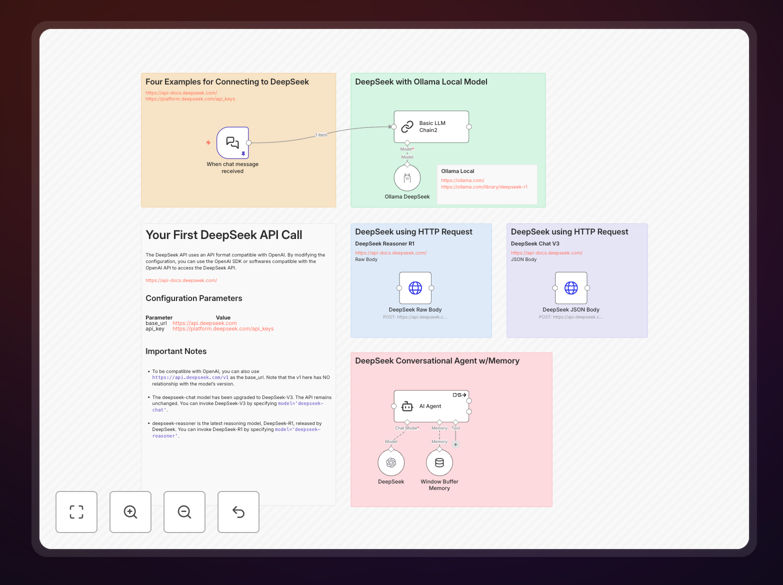Click the JSON Body label text

coord(523,259)
